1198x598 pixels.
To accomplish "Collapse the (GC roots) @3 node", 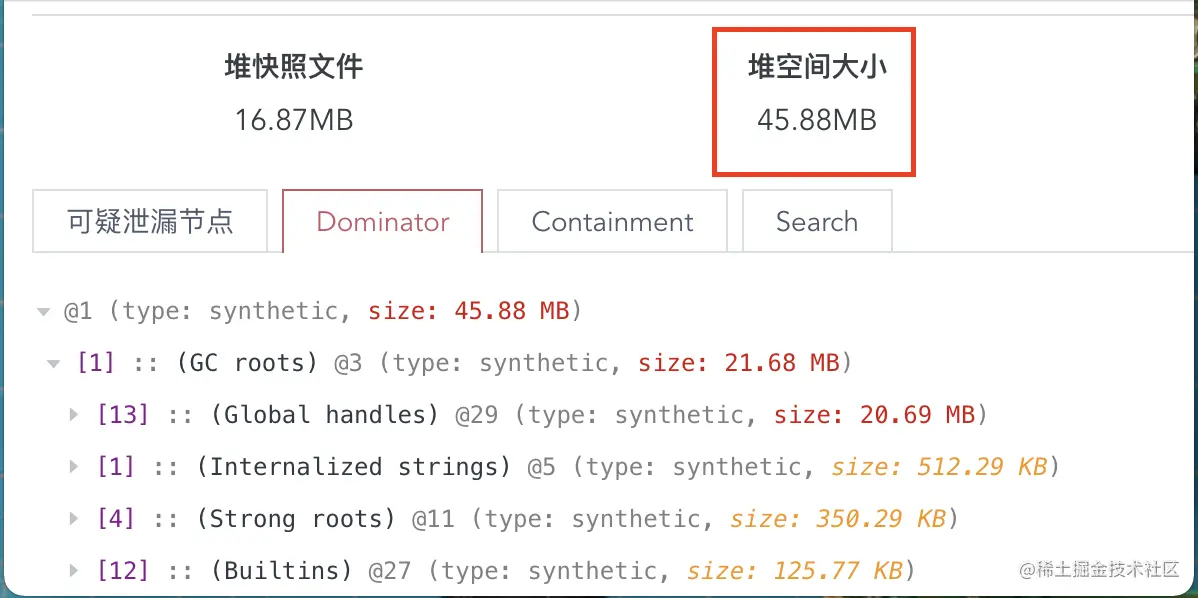I will [54, 363].
